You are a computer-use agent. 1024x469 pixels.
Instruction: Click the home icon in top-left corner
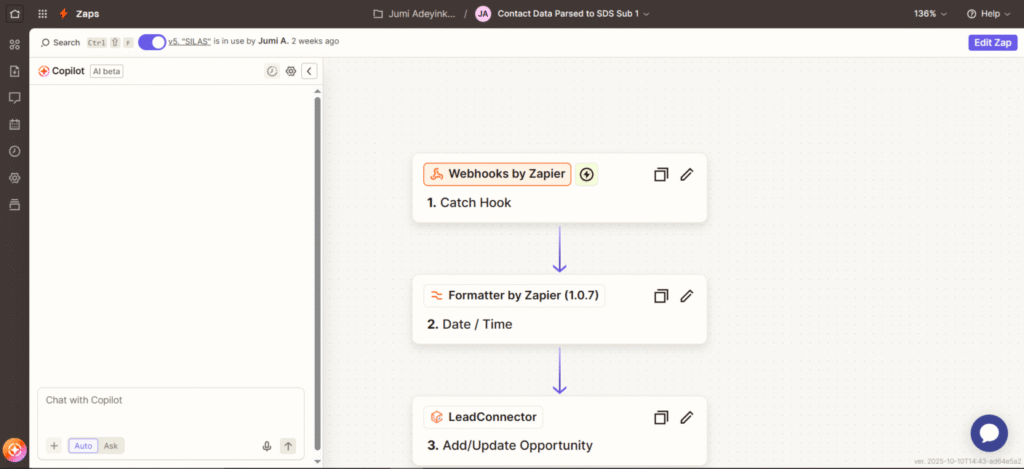[x=14, y=13]
